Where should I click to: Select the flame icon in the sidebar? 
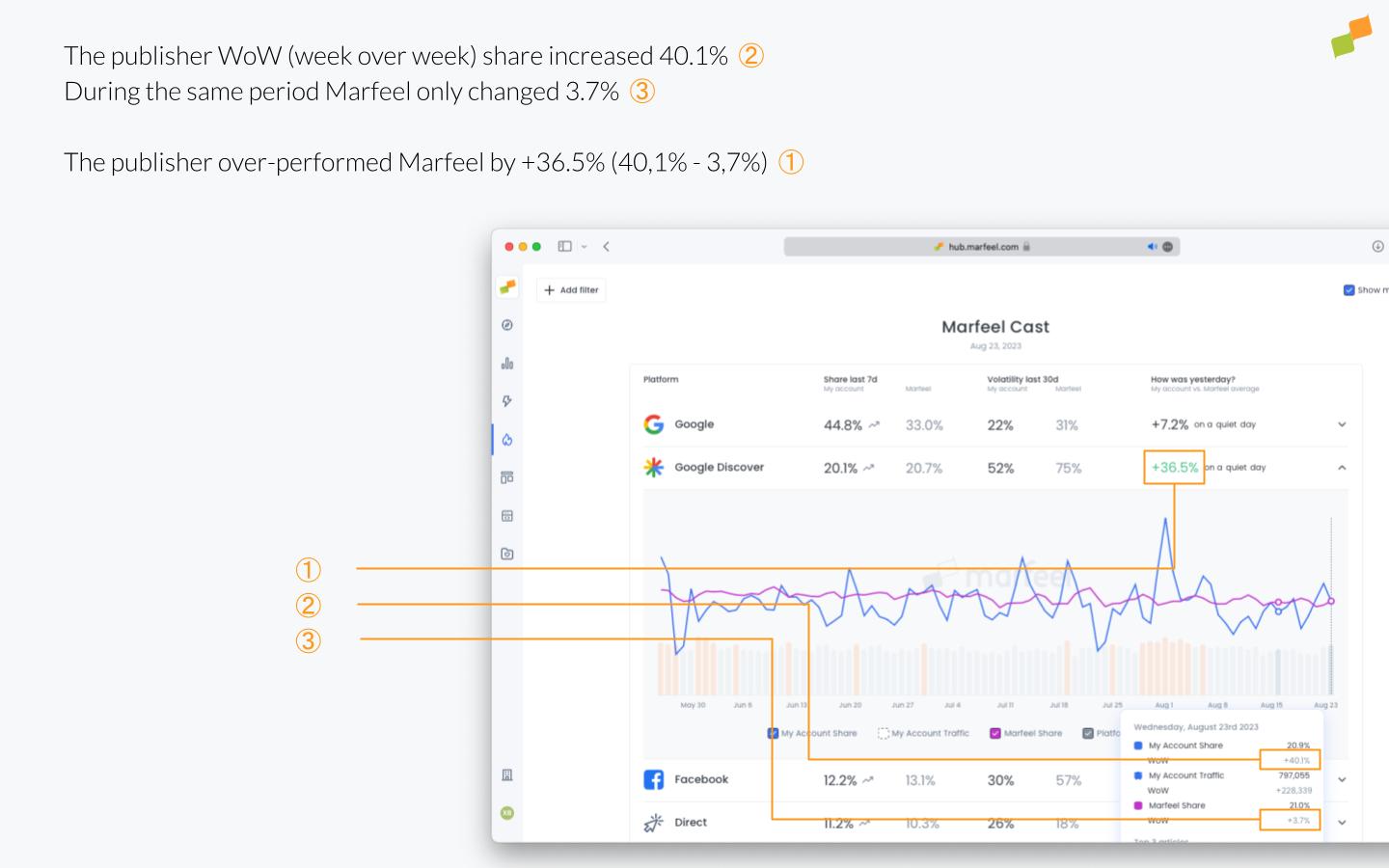507,440
